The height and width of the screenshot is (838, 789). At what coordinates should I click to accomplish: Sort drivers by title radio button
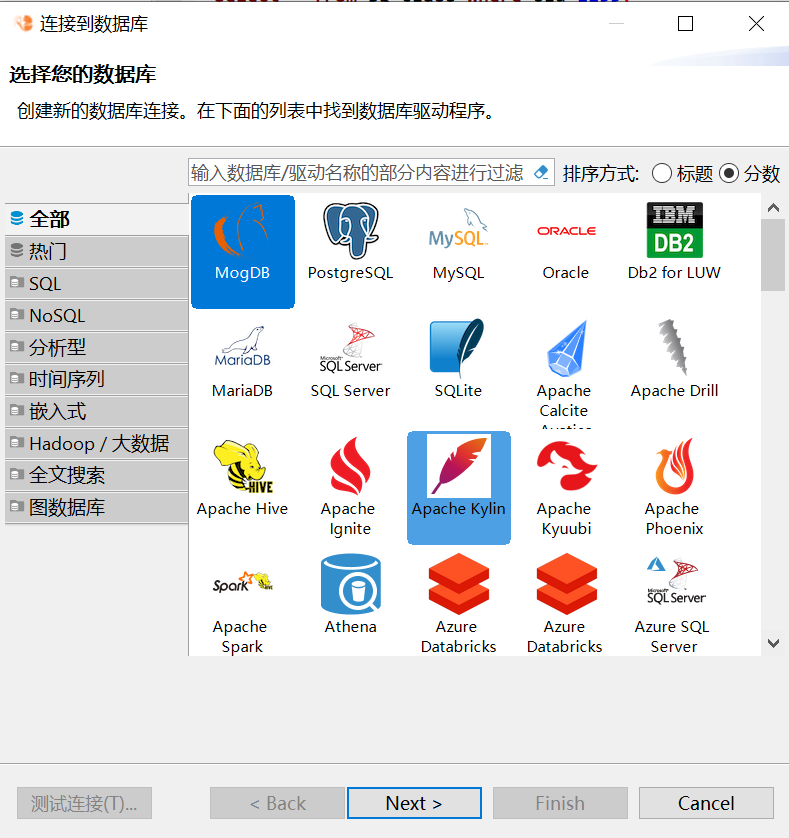(x=662, y=174)
